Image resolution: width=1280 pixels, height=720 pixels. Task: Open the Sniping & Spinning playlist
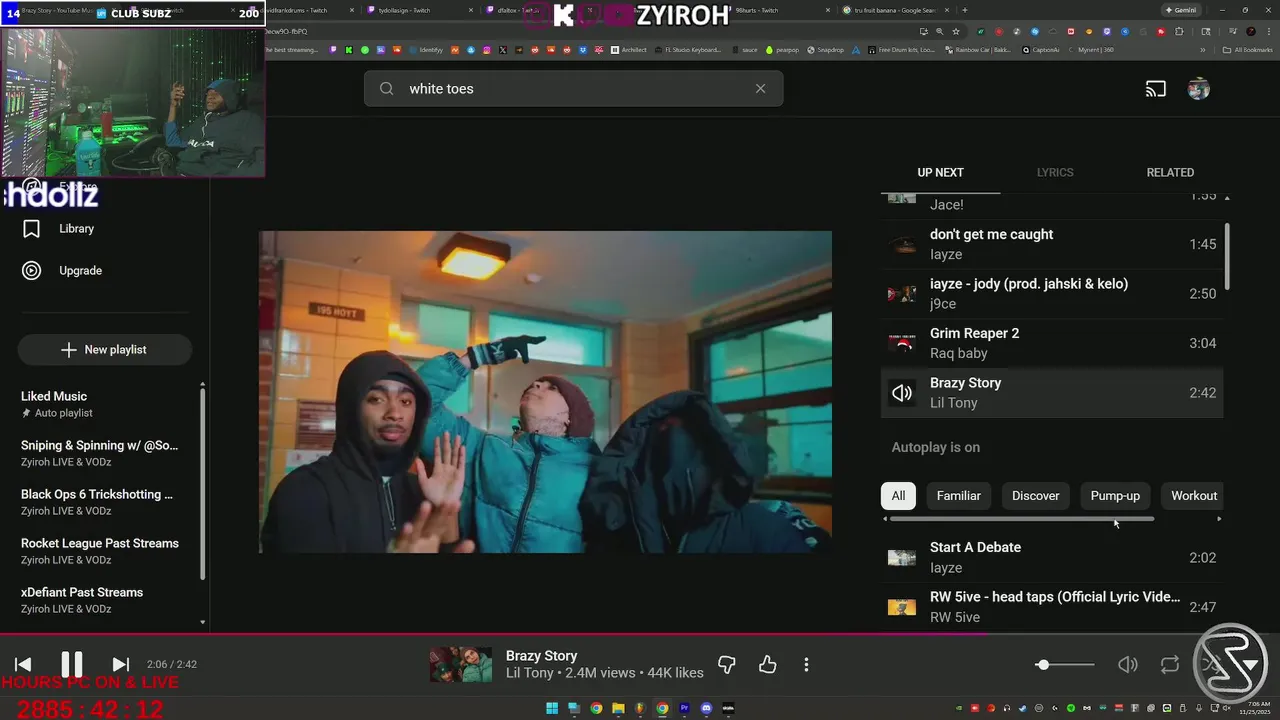pos(100,453)
